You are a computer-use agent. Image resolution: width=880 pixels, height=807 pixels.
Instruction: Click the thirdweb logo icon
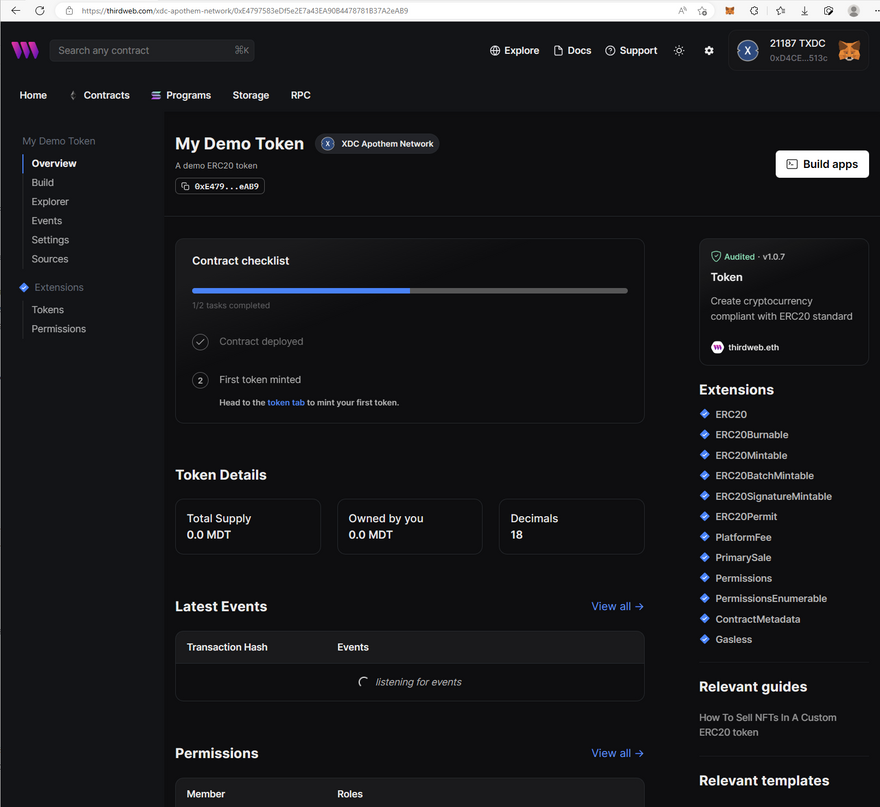click(25, 50)
